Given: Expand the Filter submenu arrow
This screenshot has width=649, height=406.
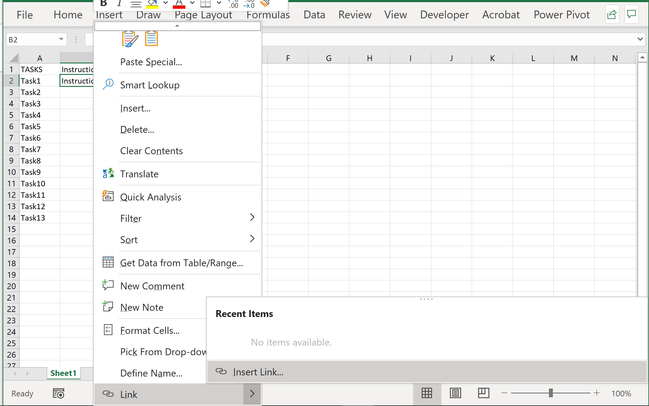Looking at the screenshot, I should [x=252, y=217].
